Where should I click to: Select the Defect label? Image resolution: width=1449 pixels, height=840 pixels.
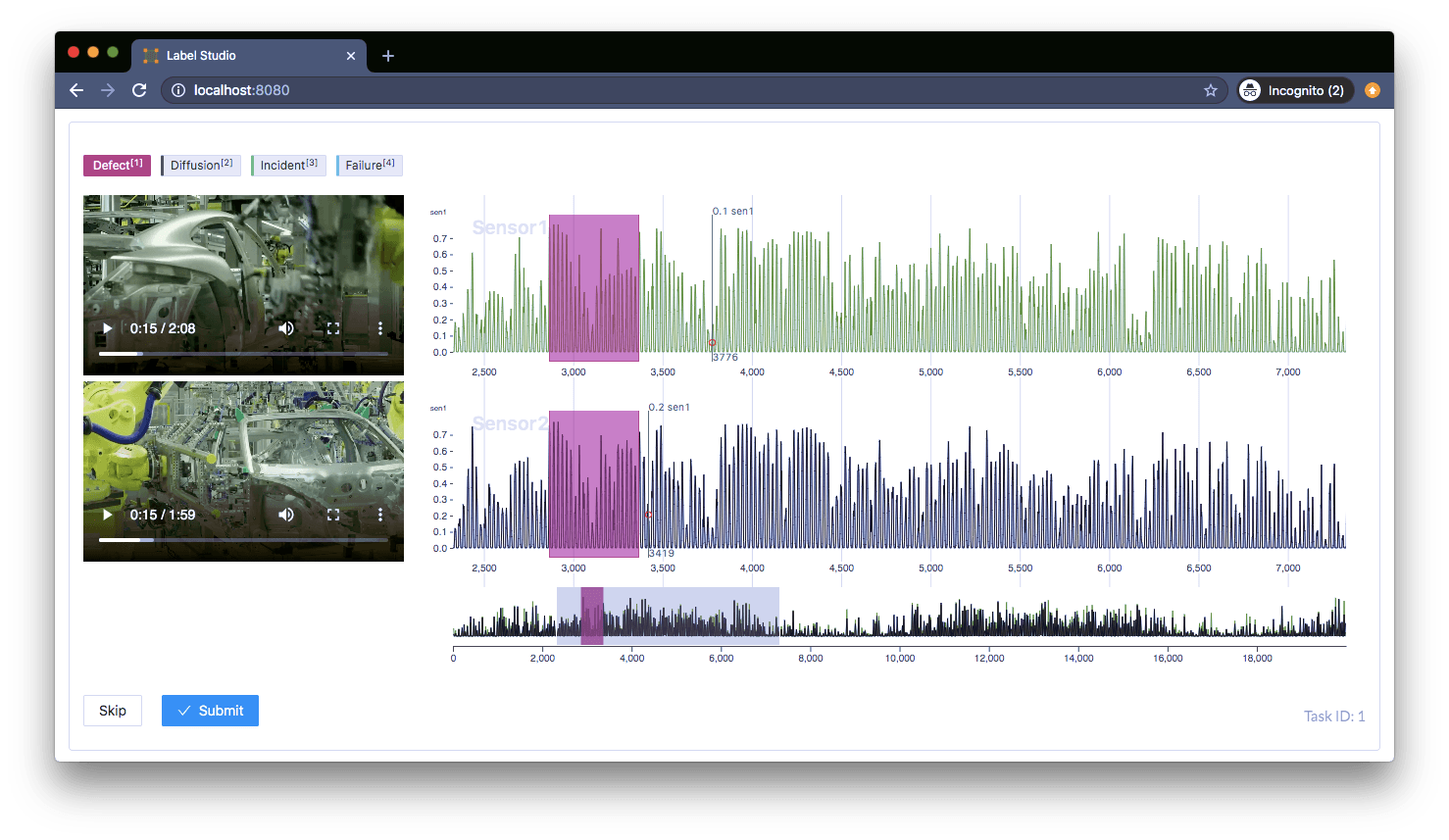coord(117,166)
